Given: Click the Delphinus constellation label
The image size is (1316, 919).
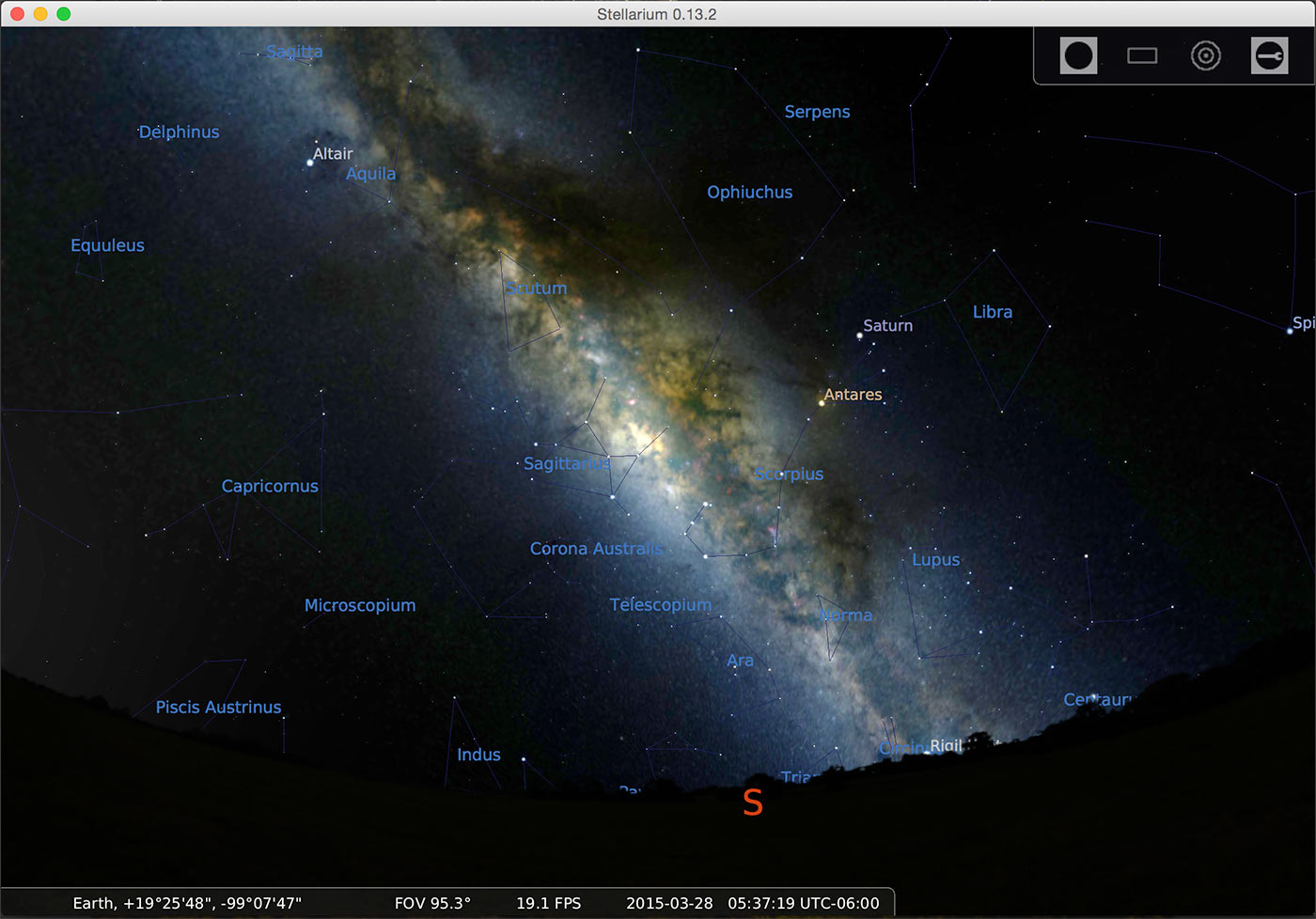Looking at the screenshot, I should pos(179,132).
